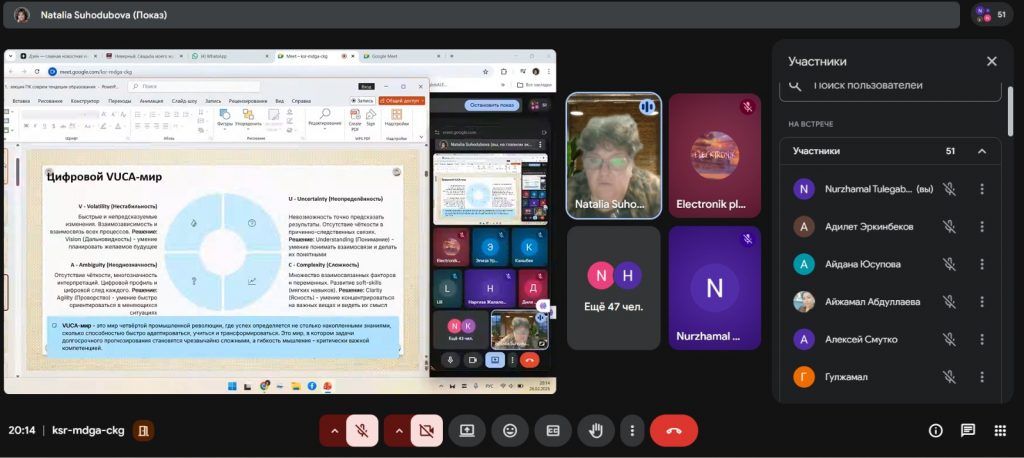1024x458 pixels.
Task: Click the present screen icon
Action: point(467,430)
